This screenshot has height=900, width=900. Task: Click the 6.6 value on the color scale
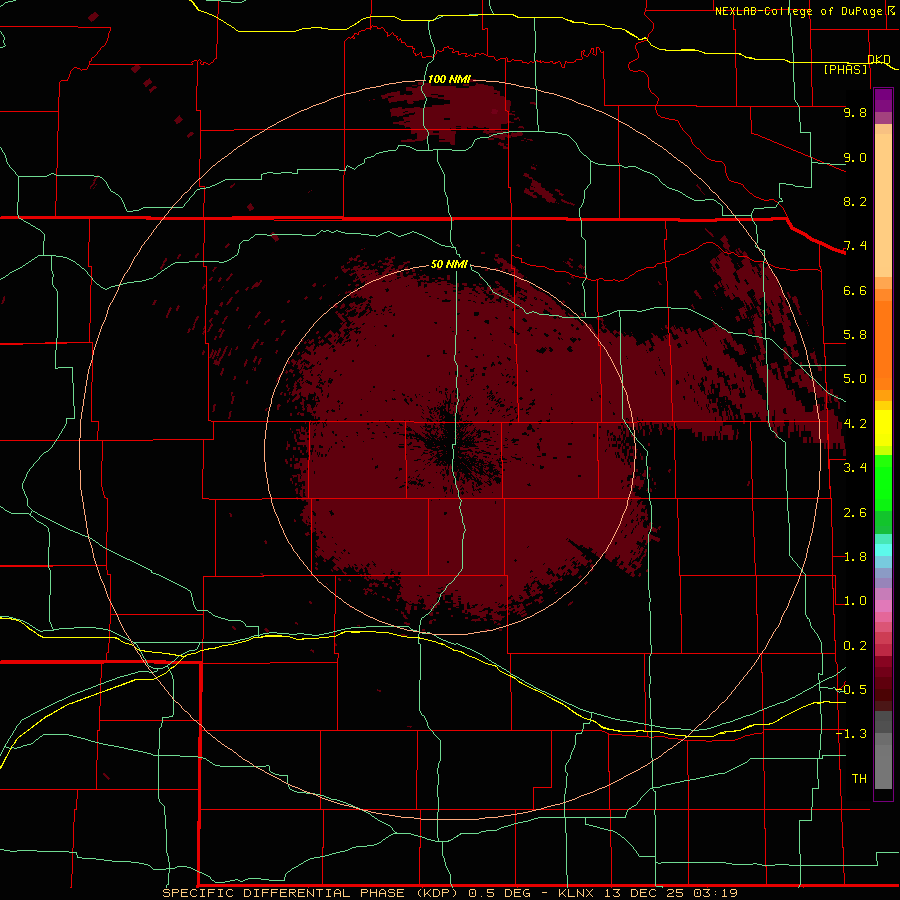tap(855, 290)
